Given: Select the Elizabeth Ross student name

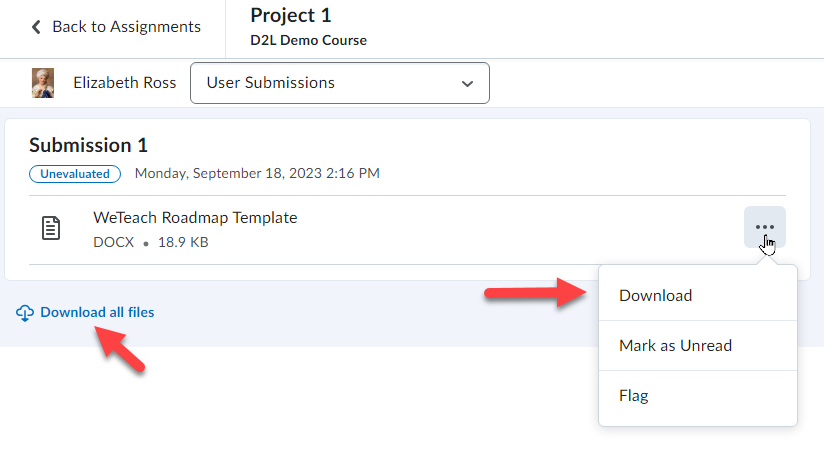Looking at the screenshot, I should 125,83.
